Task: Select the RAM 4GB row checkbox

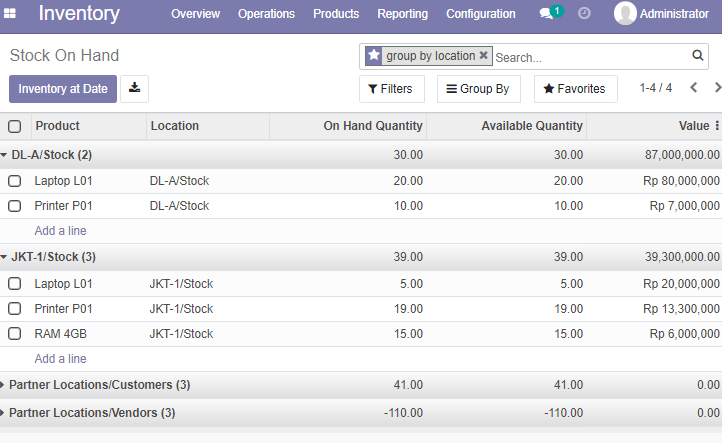Action: pos(15,334)
